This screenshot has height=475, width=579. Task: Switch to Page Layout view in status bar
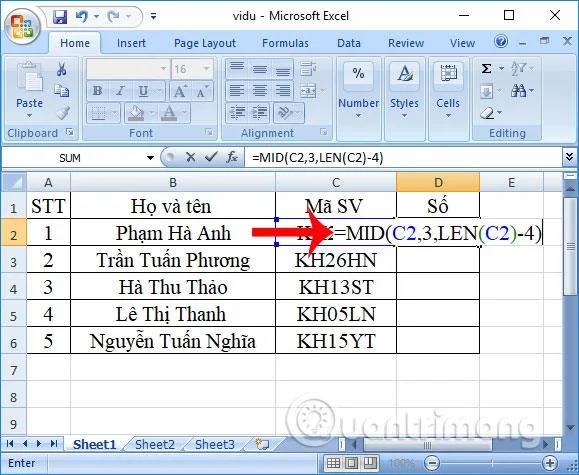click(x=352, y=463)
